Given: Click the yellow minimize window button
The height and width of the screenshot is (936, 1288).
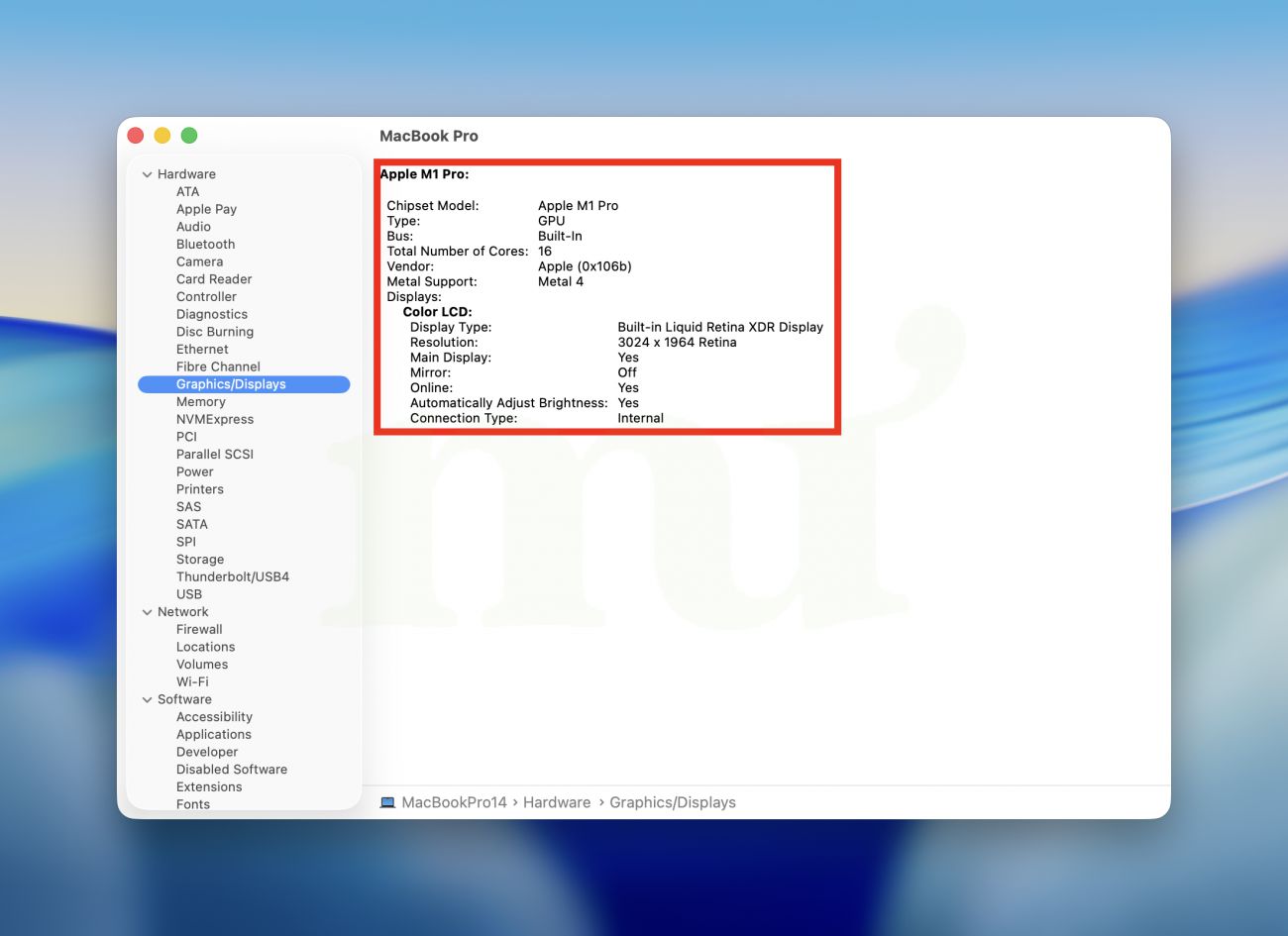Looking at the screenshot, I should [162, 136].
